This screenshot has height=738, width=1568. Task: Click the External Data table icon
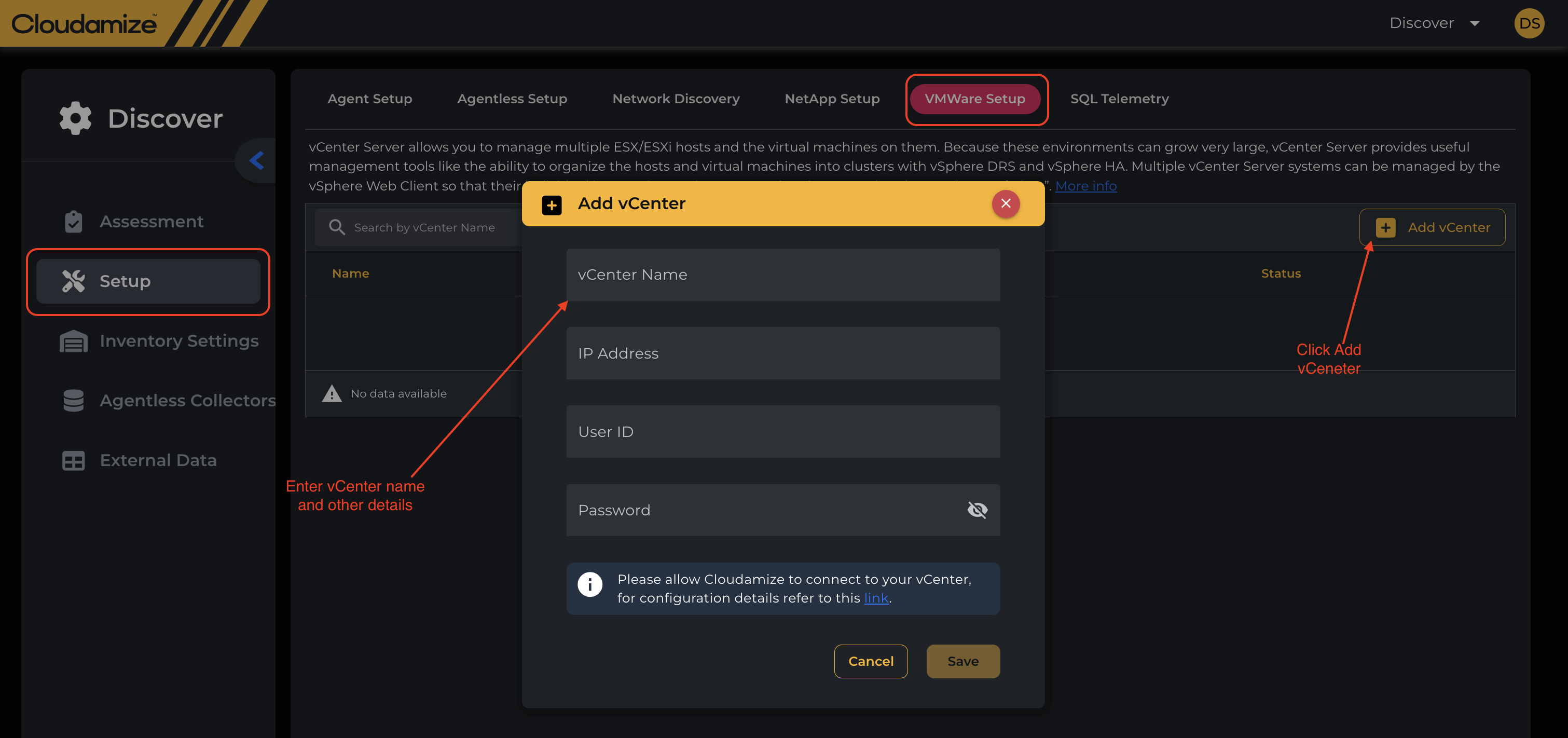(x=74, y=460)
